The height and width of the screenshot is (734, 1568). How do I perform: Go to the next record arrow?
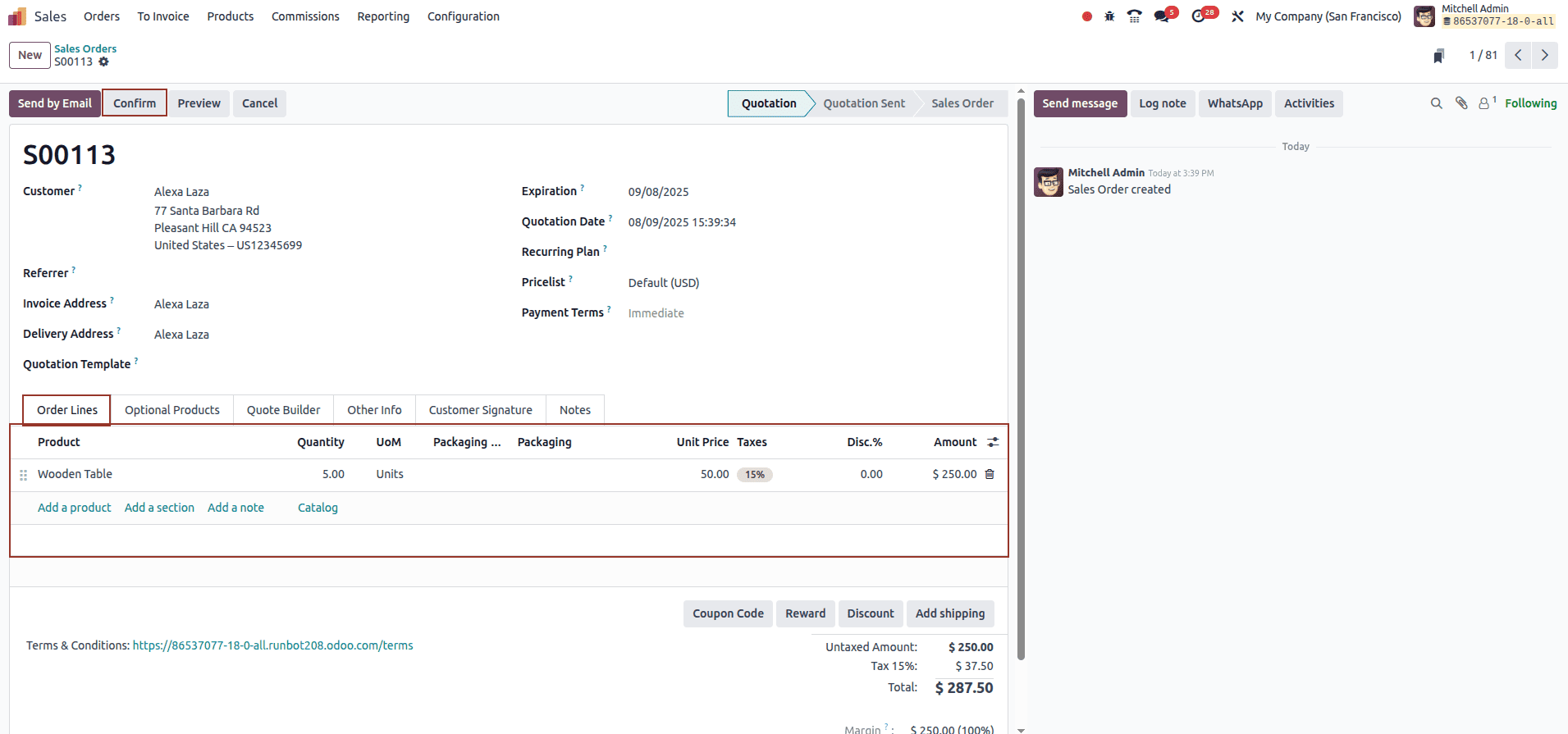(1545, 55)
